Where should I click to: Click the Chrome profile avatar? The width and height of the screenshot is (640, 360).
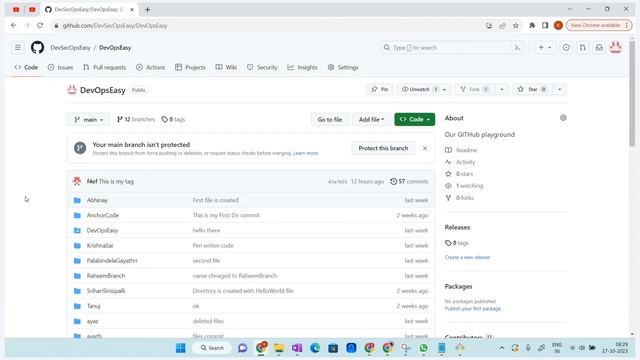[x=558, y=25]
